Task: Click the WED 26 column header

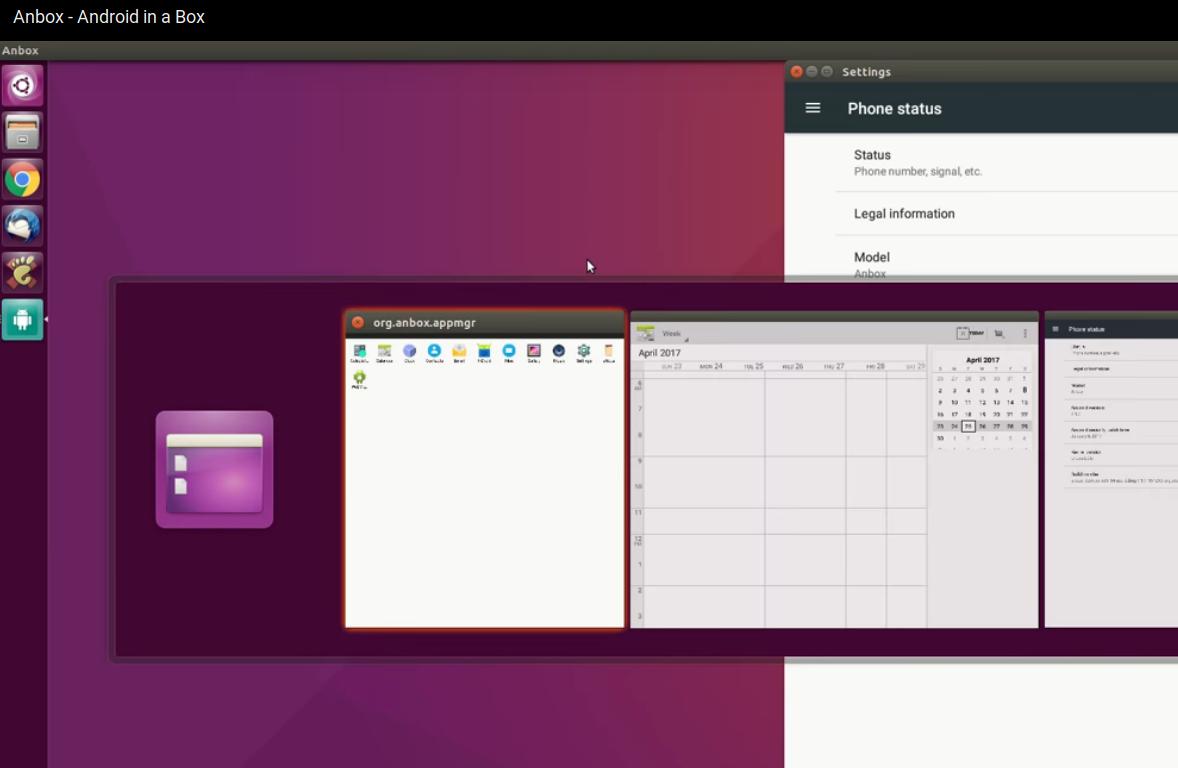Action: click(793, 367)
